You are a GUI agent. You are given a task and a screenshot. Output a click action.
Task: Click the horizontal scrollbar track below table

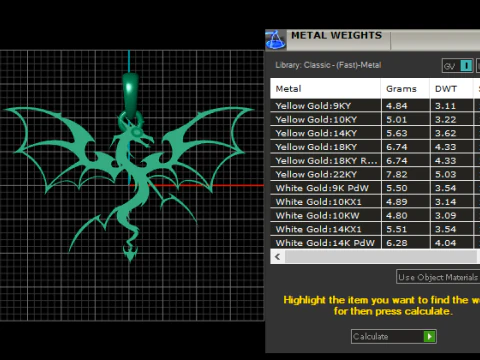pyautogui.click(x=381, y=257)
